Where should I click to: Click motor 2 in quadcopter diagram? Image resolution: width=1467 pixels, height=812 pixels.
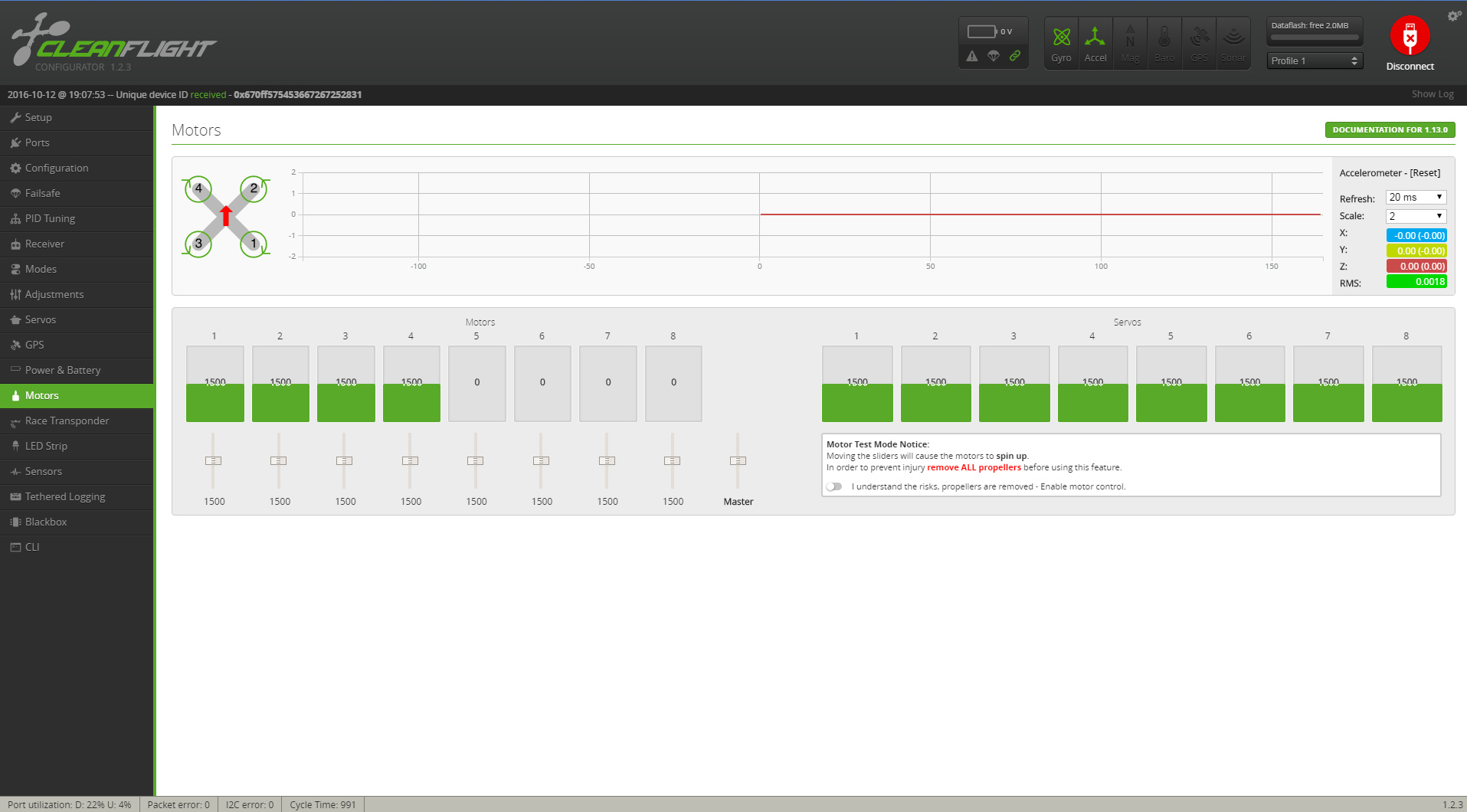pyautogui.click(x=254, y=188)
